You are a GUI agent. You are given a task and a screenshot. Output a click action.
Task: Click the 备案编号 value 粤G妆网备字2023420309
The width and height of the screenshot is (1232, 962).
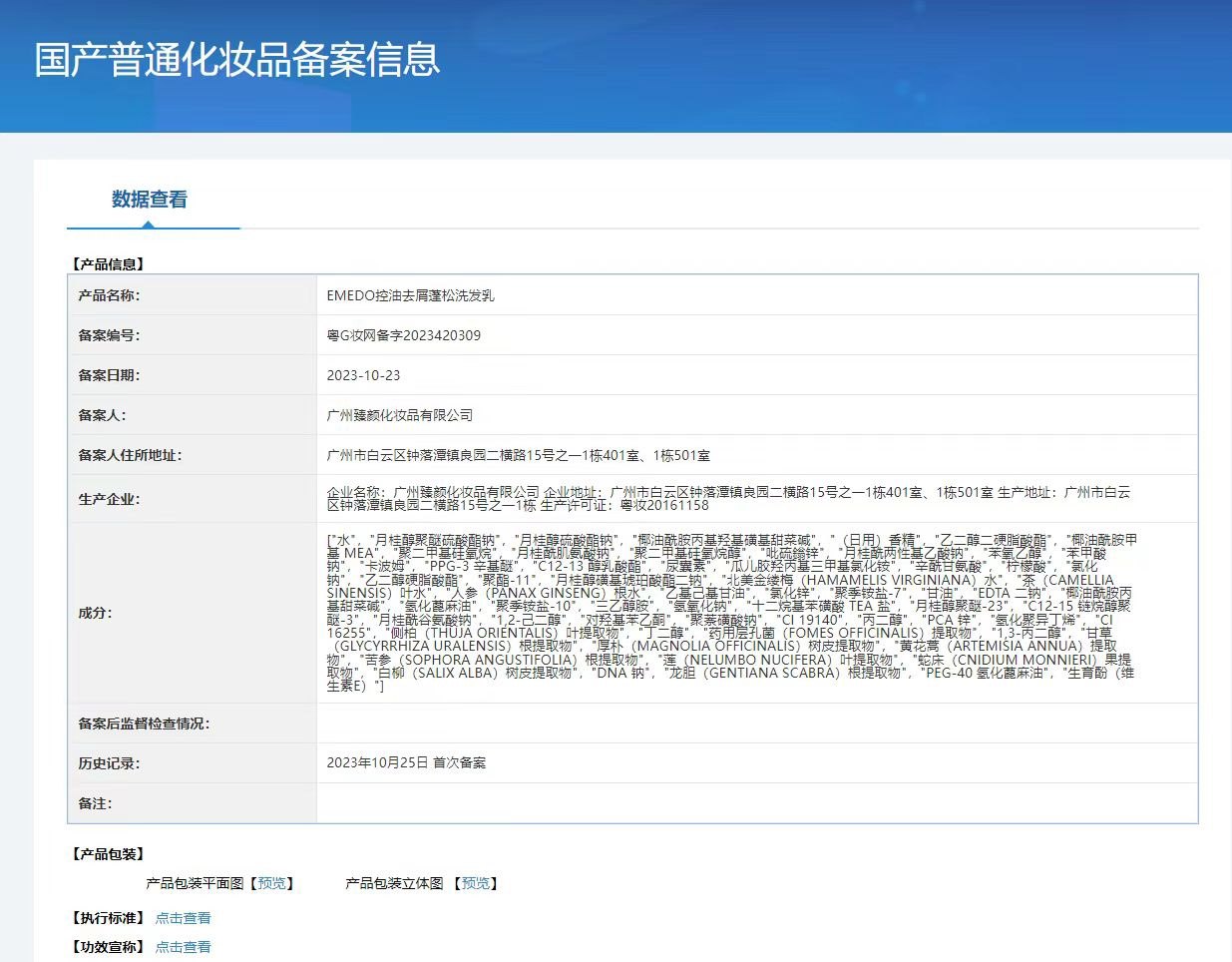(403, 335)
